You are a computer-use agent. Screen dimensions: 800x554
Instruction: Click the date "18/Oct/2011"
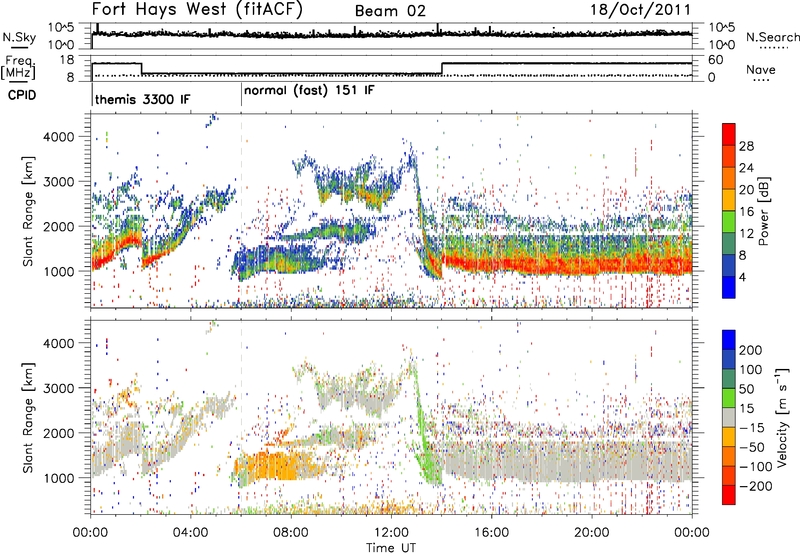coord(641,10)
